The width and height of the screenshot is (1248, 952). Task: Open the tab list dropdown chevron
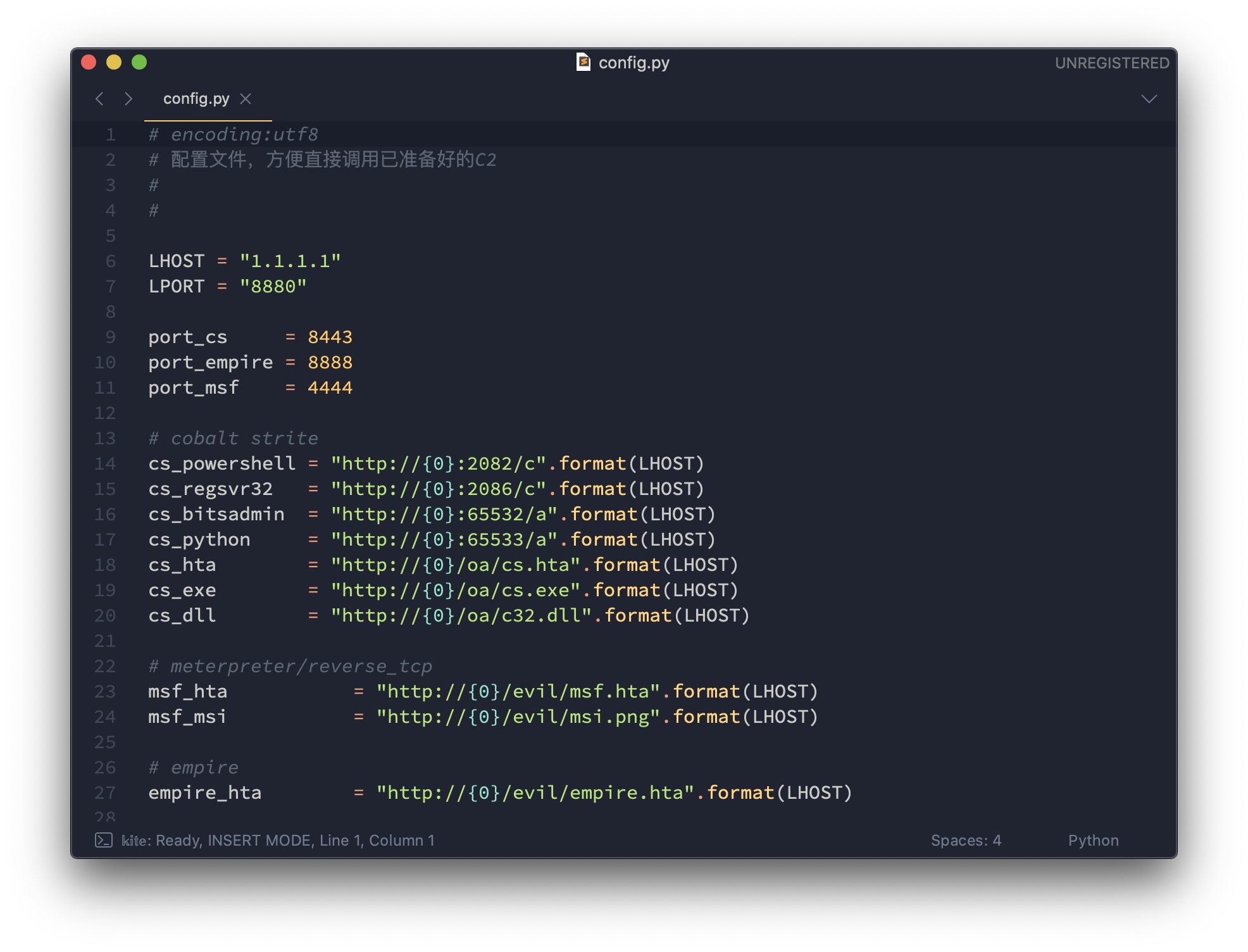pyautogui.click(x=1149, y=99)
